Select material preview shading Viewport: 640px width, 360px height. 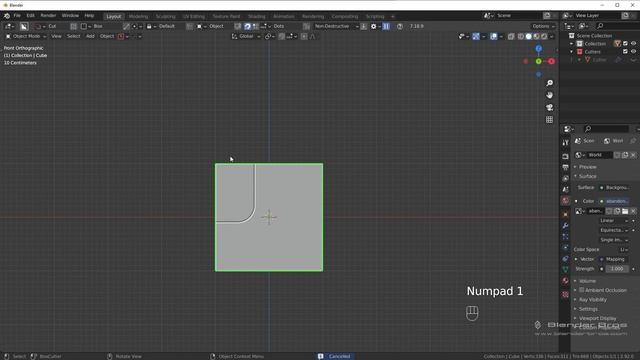point(536,36)
